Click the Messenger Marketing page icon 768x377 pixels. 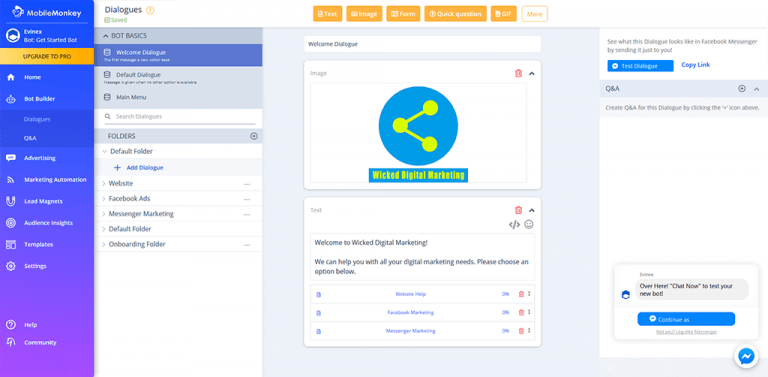tap(318, 331)
